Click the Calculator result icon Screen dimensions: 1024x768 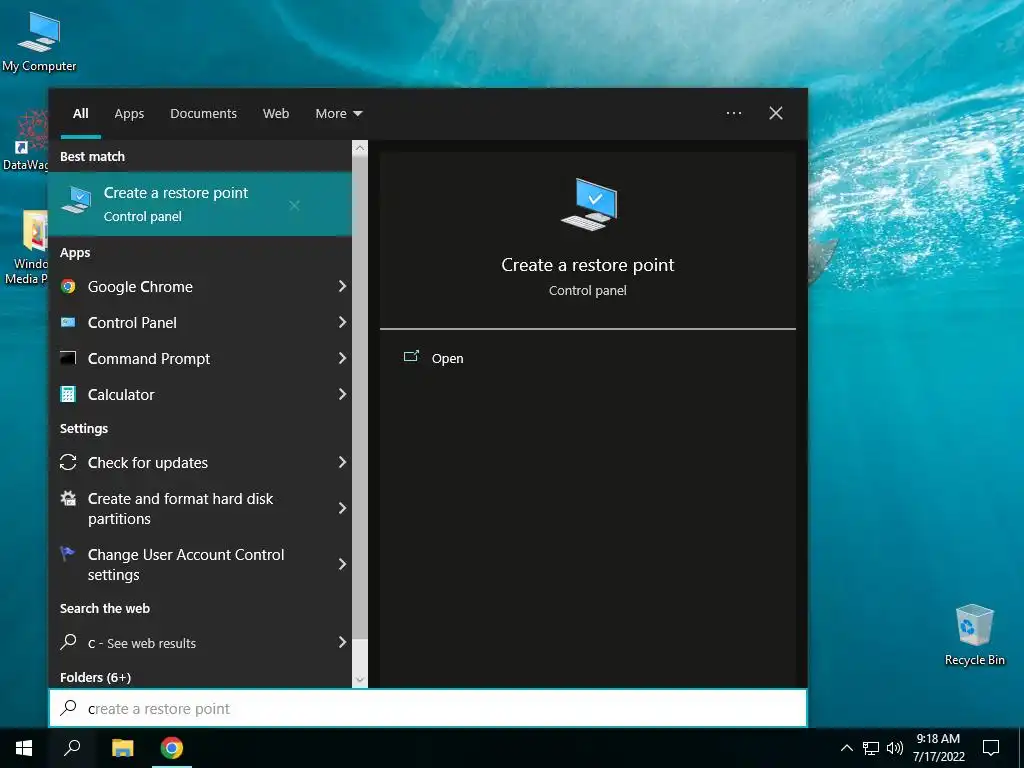point(68,394)
